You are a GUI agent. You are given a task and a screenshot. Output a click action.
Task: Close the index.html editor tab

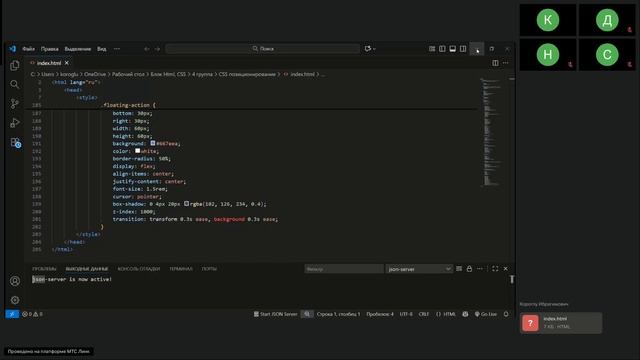pos(67,63)
